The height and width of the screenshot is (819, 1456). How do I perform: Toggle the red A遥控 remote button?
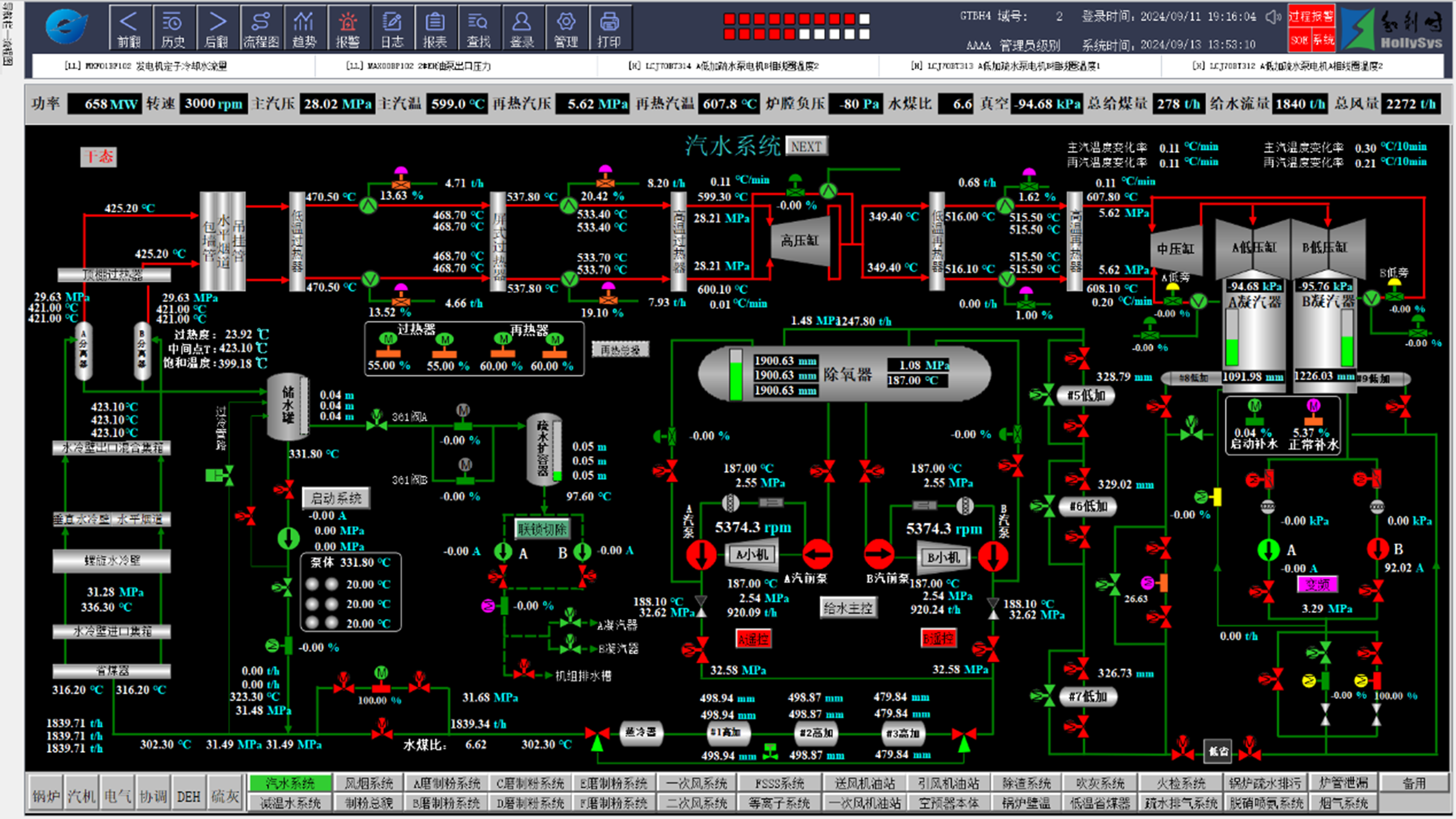tap(753, 639)
